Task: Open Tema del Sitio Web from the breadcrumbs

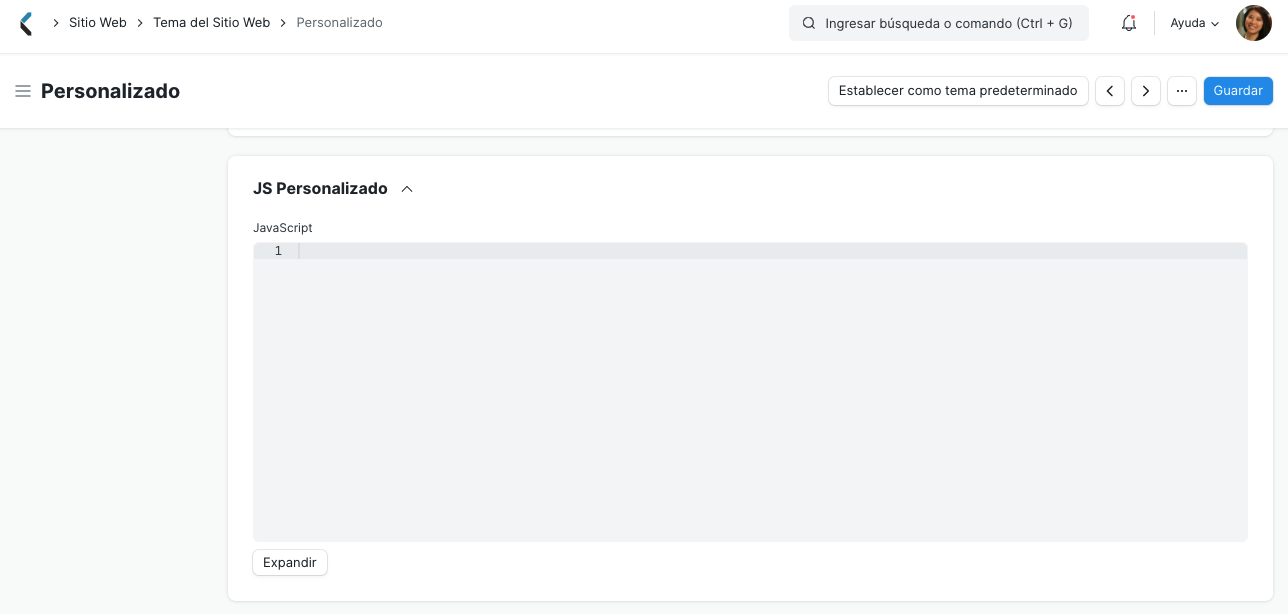Action: pos(211,22)
